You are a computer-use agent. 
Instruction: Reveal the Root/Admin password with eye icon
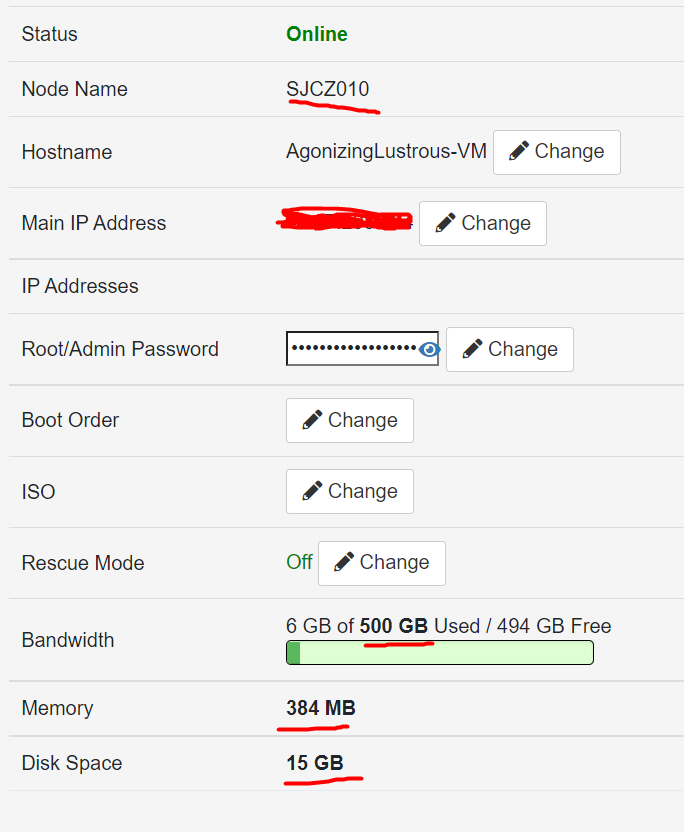pos(429,349)
